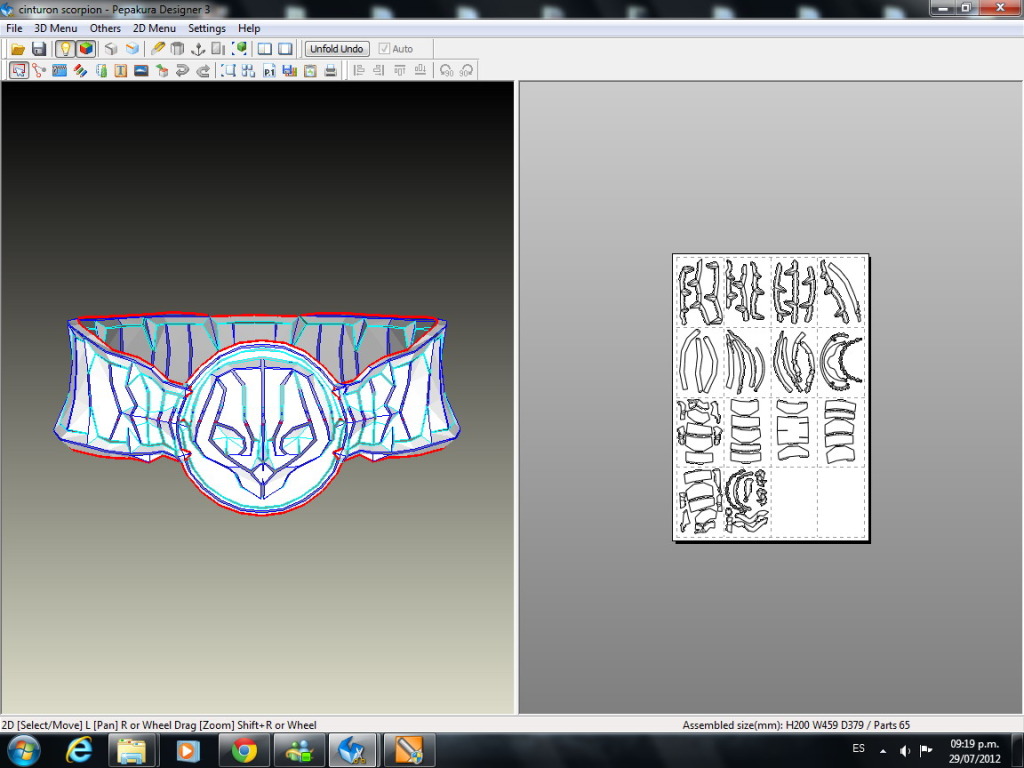
Task: Click the P.1 page icon
Action: click(269, 71)
